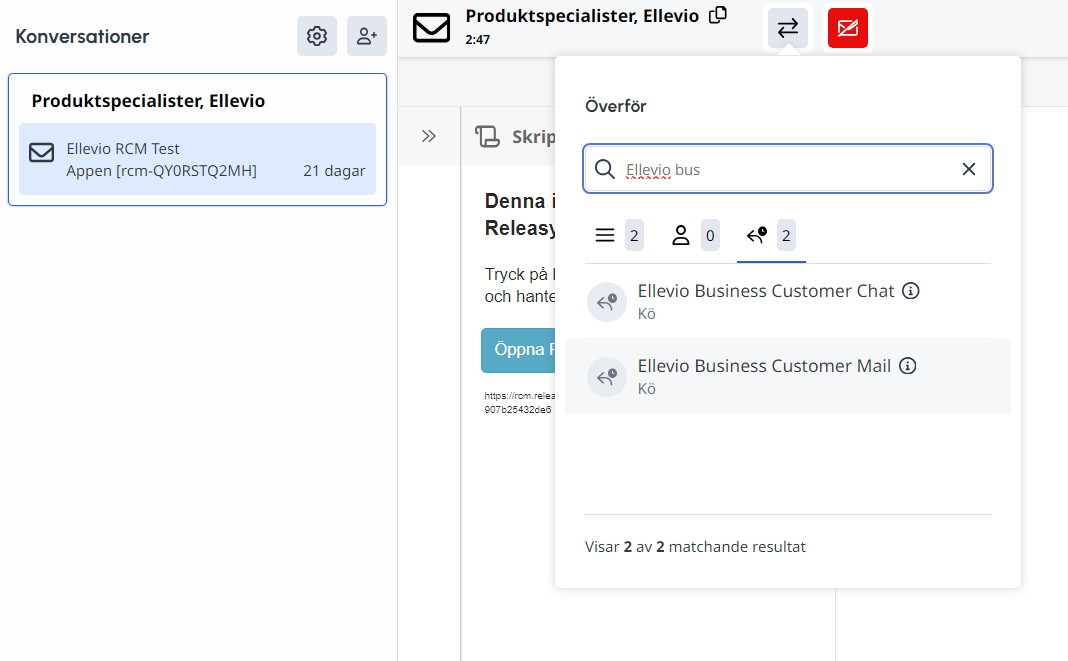1068x661 pixels.
Task: Show info for Ellevio Business Customer Chat
Action: [x=911, y=291]
